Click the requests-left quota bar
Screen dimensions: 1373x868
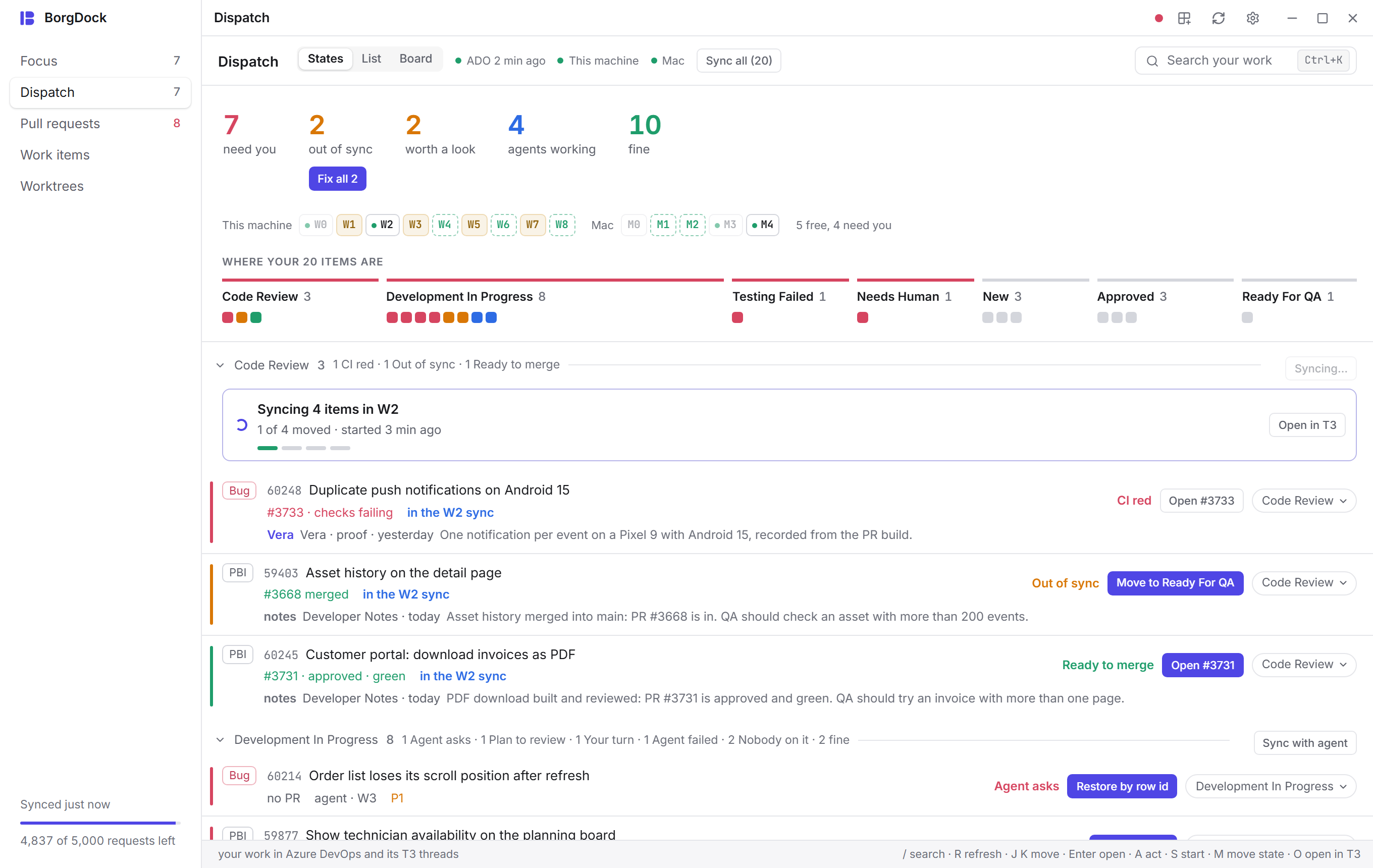pyautogui.click(x=100, y=823)
